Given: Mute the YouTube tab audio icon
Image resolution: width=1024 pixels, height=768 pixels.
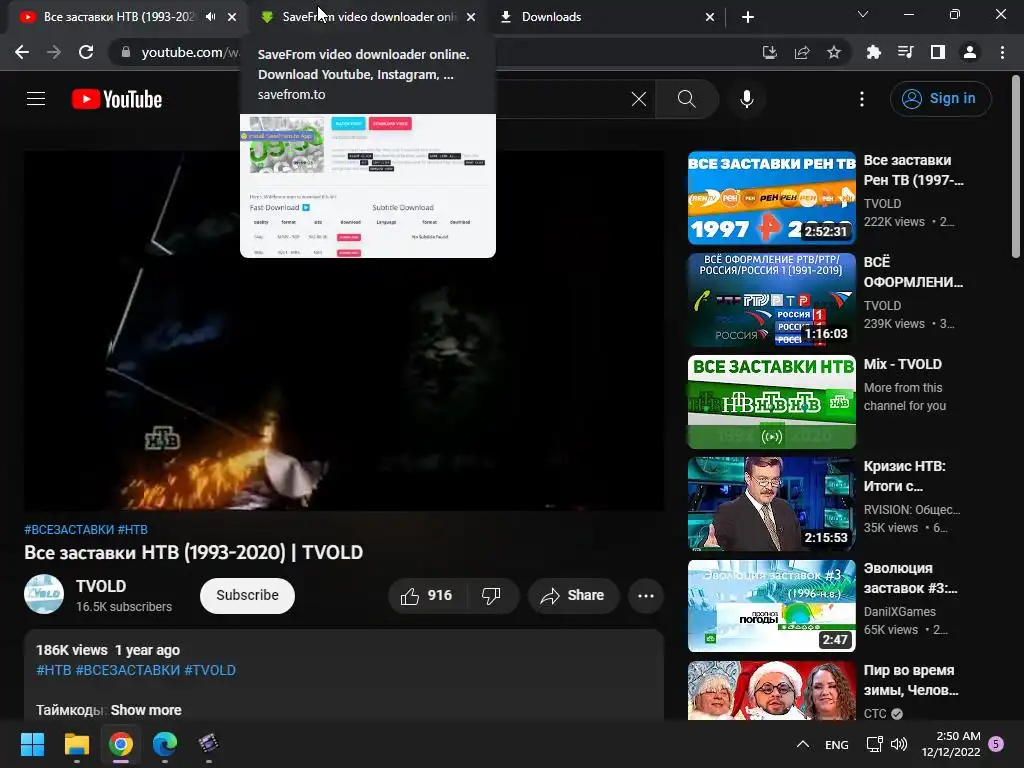Looking at the screenshot, I should click(210, 17).
